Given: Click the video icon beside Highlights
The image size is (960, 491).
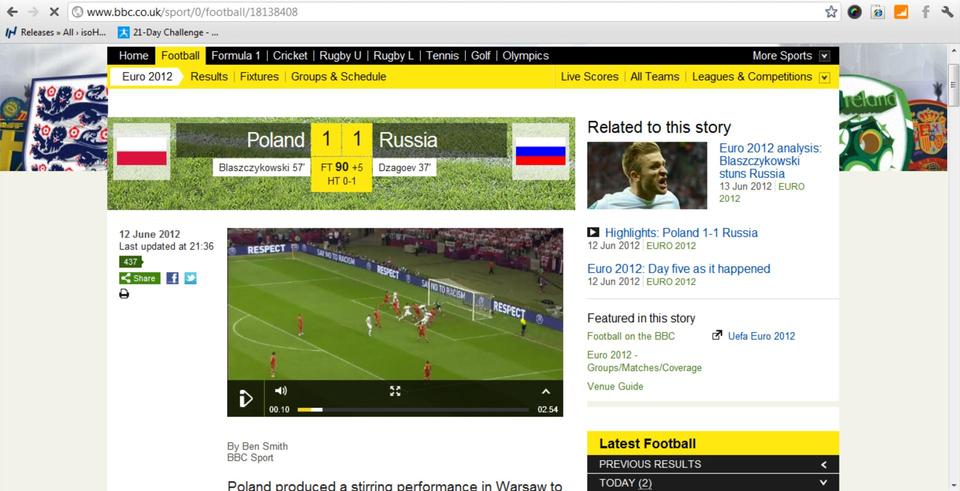Looking at the screenshot, I should pos(593,232).
